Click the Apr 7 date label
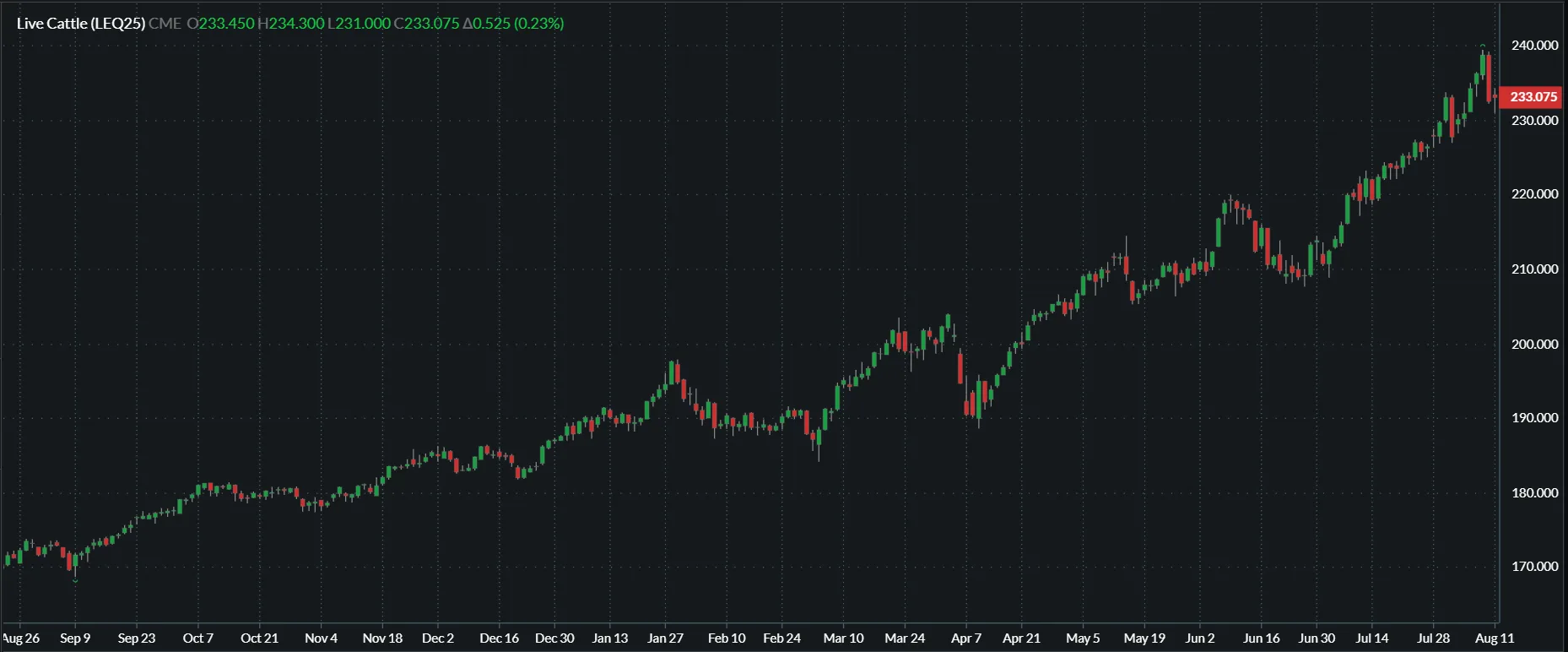Image resolution: width=1568 pixels, height=652 pixels. pyautogui.click(x=965, y=638)
